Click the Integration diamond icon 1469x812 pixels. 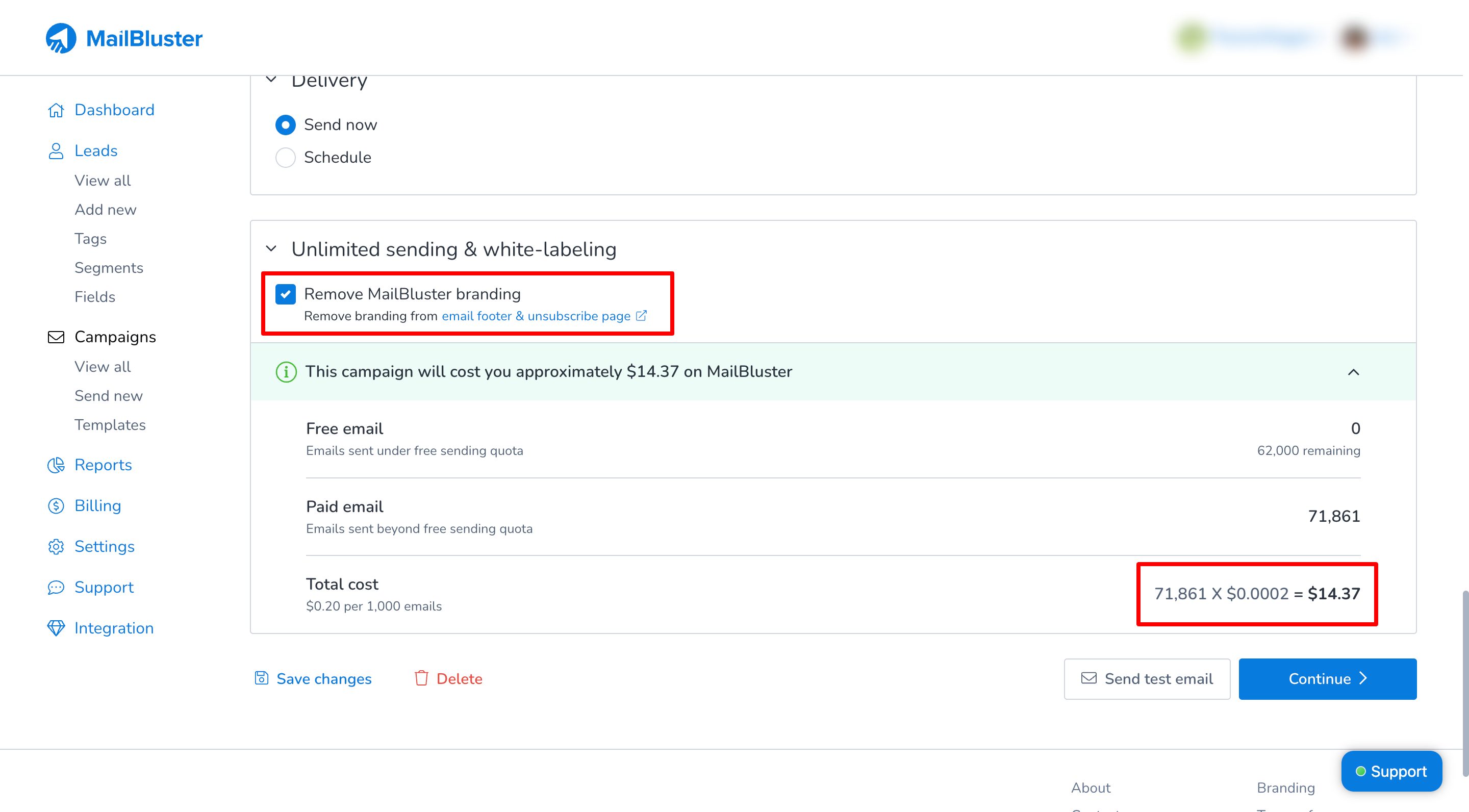tap(56, 628)
